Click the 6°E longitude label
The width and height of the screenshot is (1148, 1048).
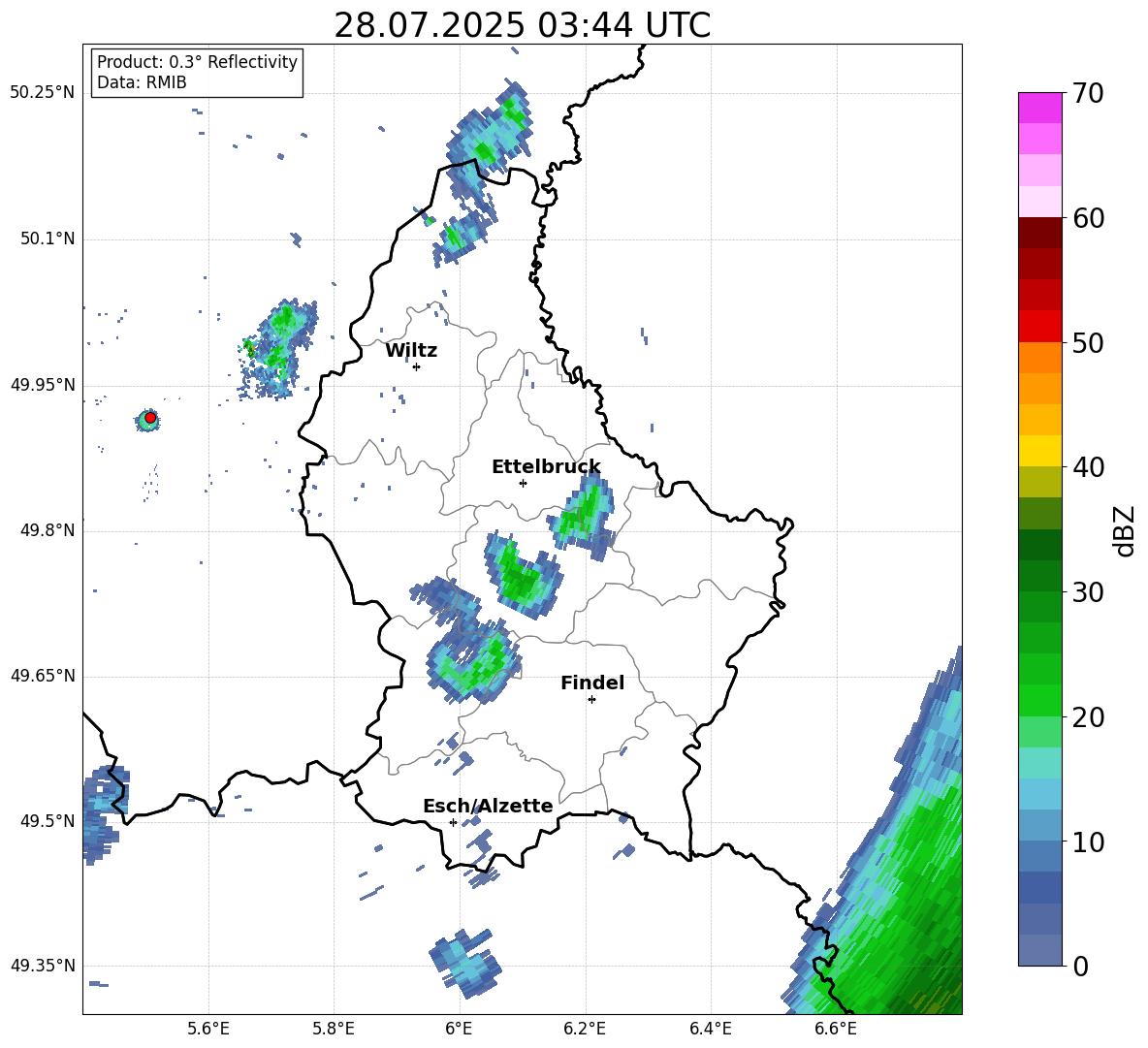[459, 1029]
